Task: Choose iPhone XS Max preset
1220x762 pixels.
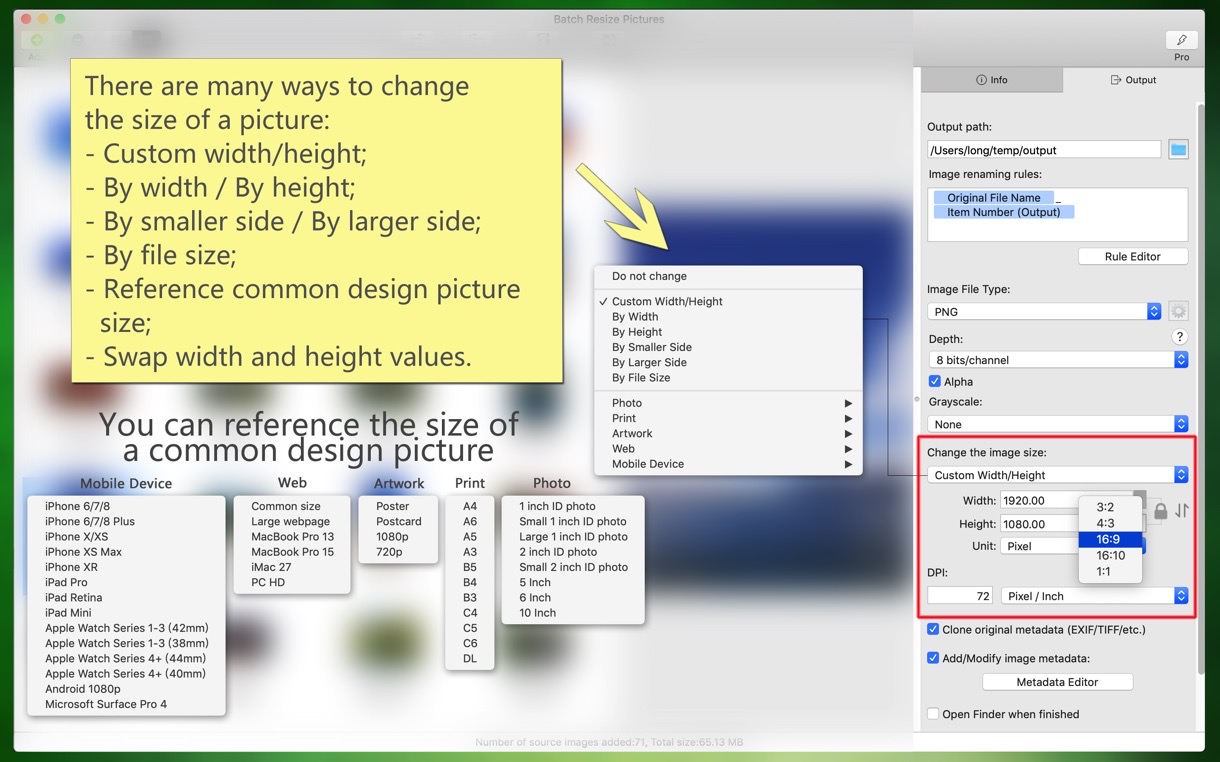Action: [84, 552]
